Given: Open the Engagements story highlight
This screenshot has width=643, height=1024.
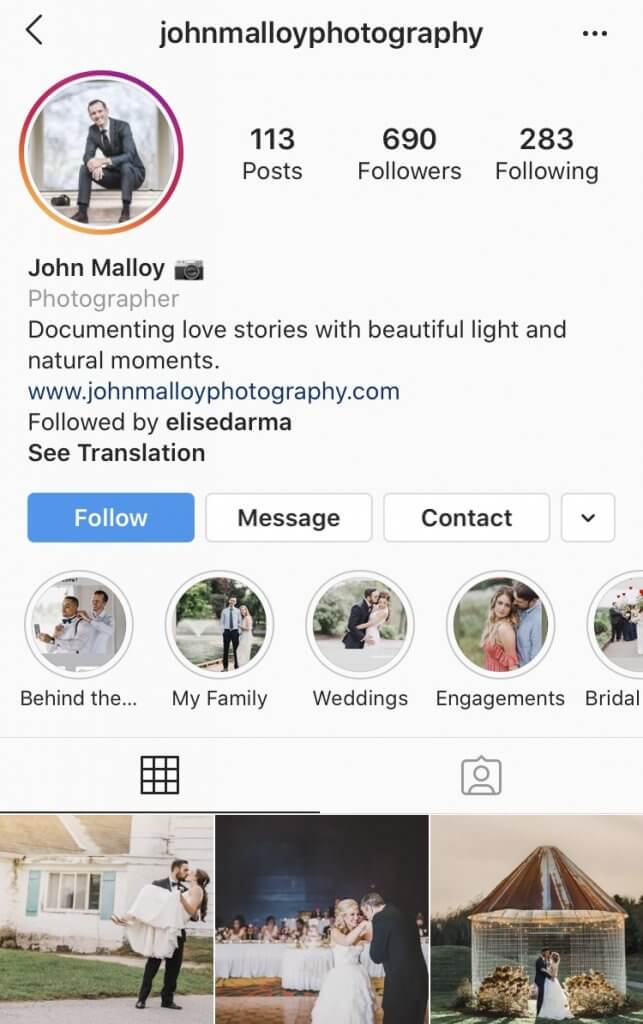Looking at the screenshot, I should [501, 625].
